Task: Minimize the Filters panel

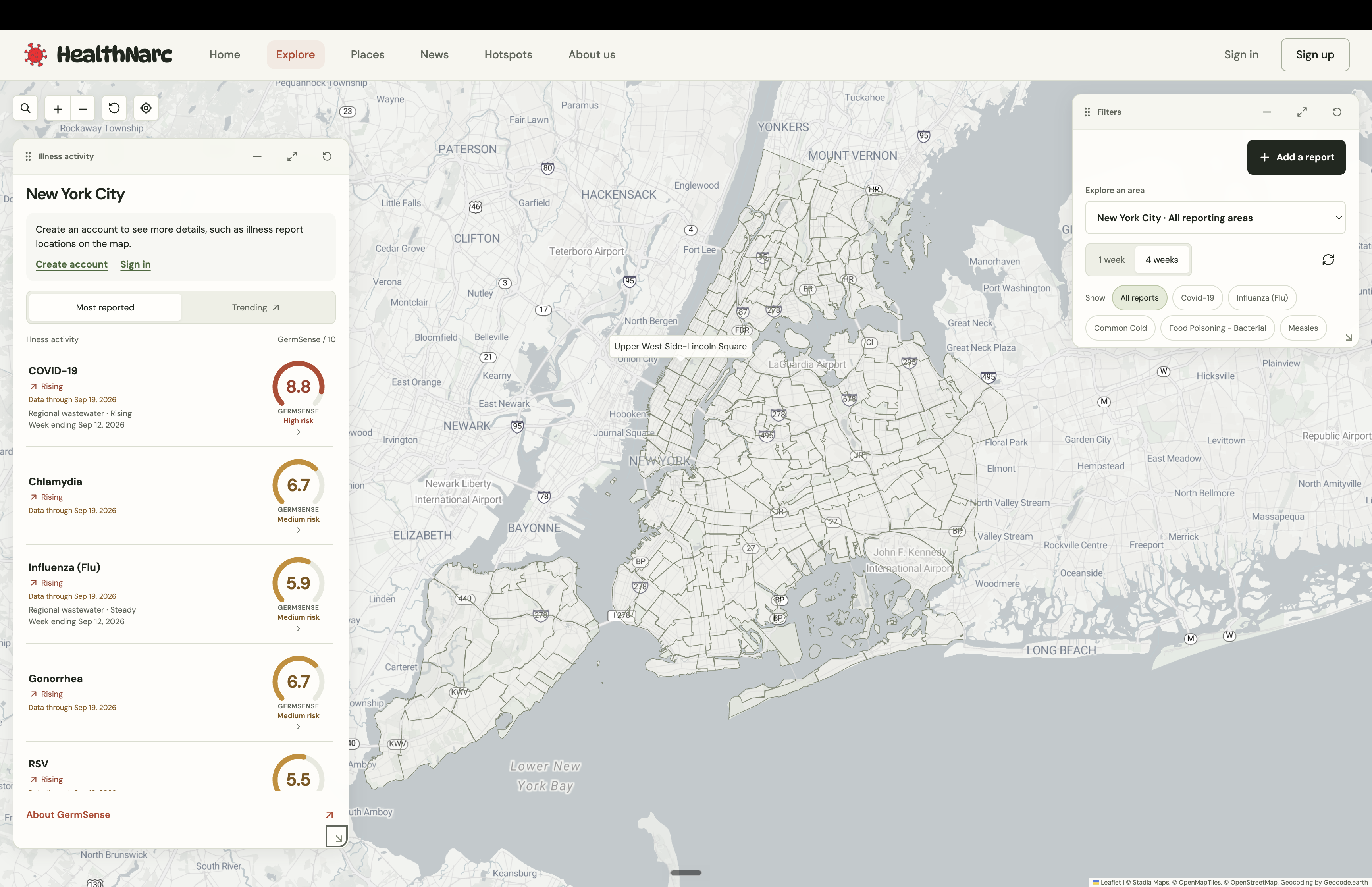Action: pyautogui.click(x=1267, y=112)
